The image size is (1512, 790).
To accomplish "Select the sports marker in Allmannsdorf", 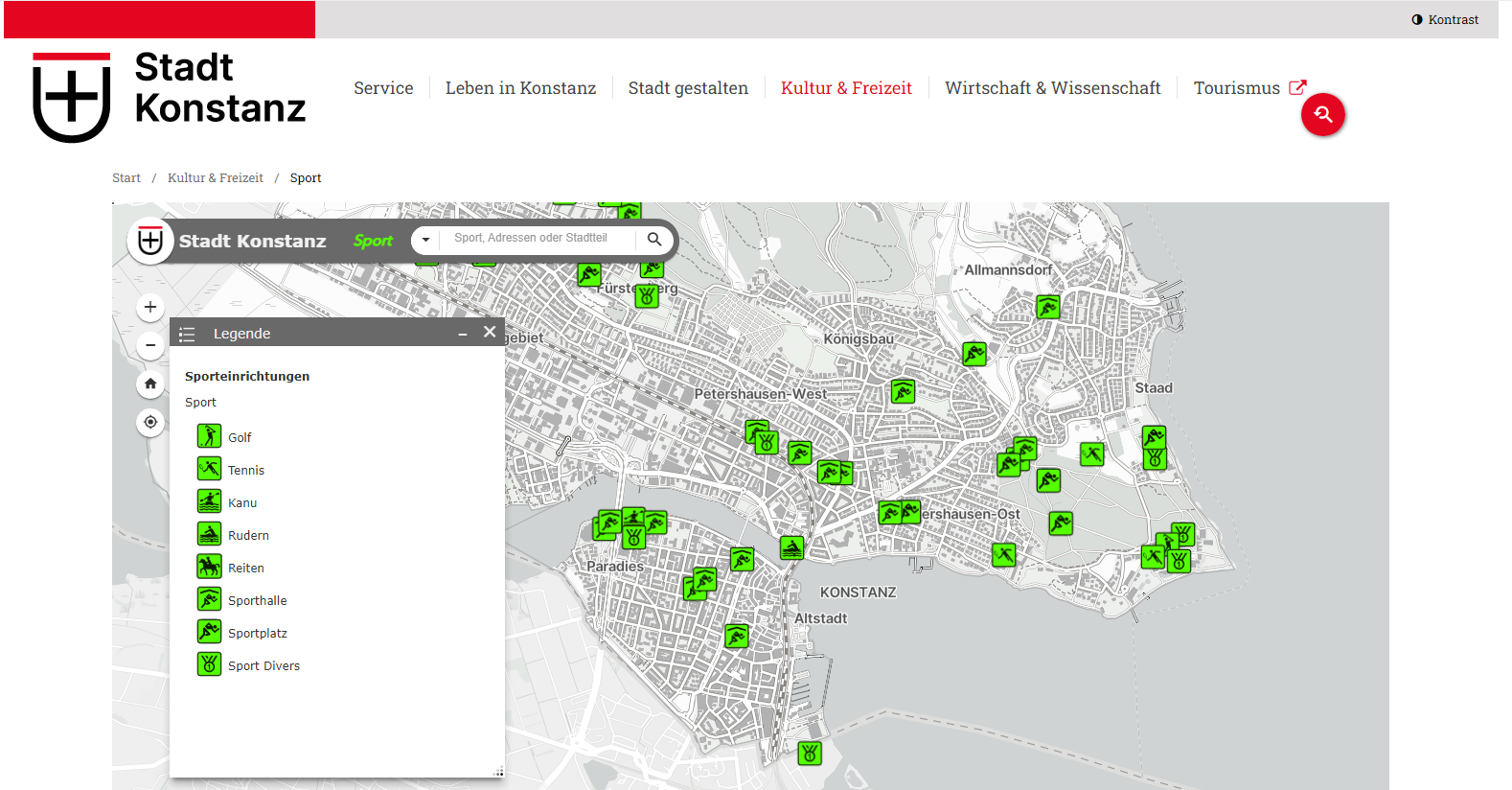I will tap(1048, 308).
